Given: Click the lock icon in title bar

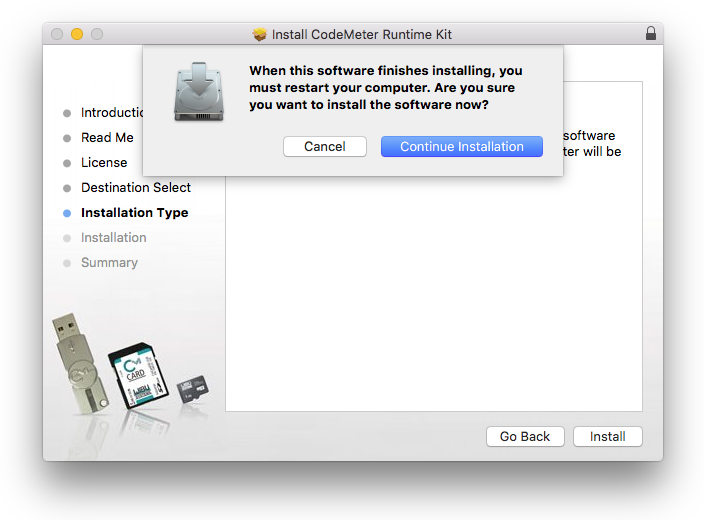Looking at the screenshot, I should coord(651,34).
